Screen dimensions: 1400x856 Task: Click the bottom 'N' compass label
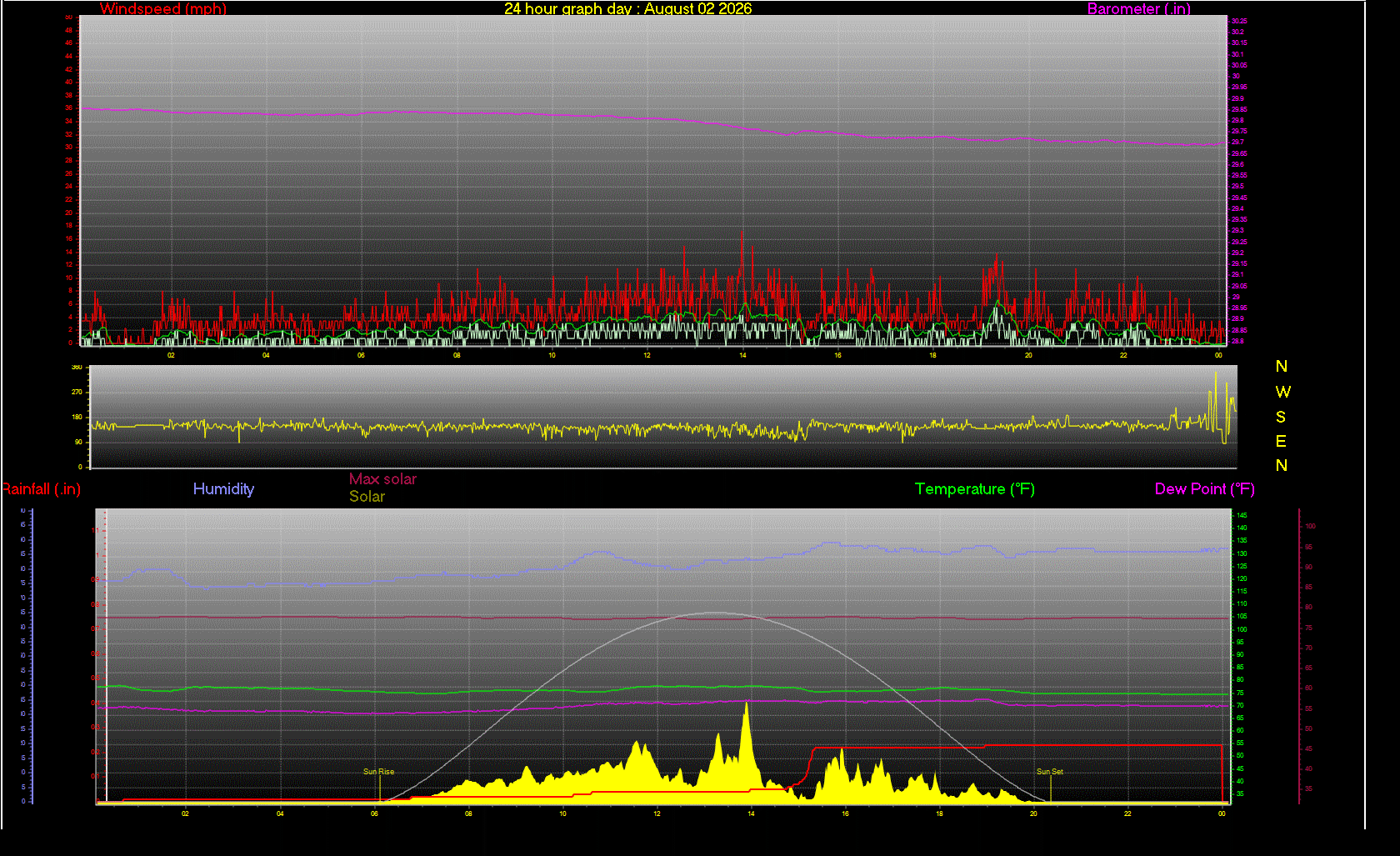(x=1282, y=466)
